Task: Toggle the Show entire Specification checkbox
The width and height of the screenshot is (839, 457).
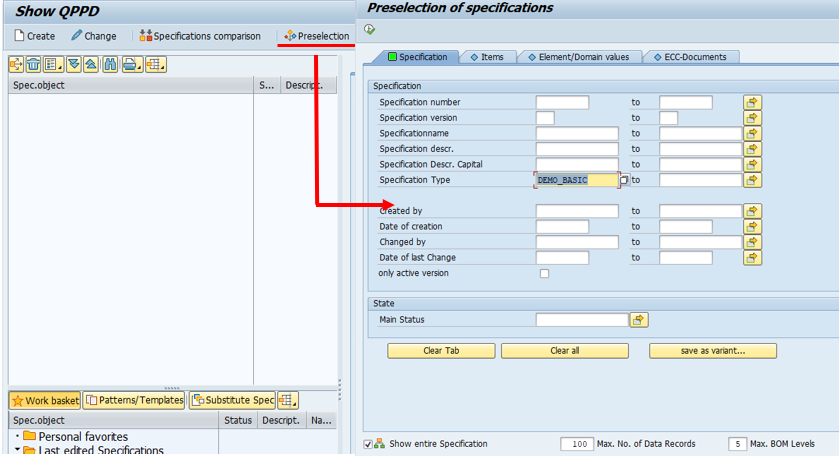Action: (368, 443)
